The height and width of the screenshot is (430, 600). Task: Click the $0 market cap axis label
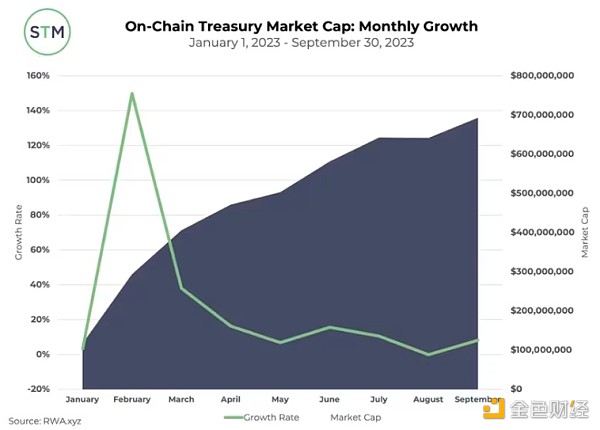point(516,389)
